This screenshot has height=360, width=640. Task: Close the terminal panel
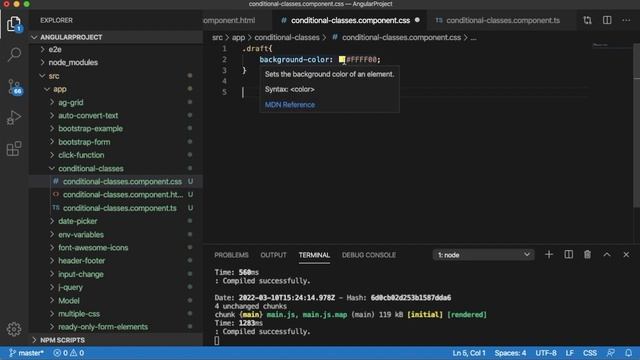[626, 255]
